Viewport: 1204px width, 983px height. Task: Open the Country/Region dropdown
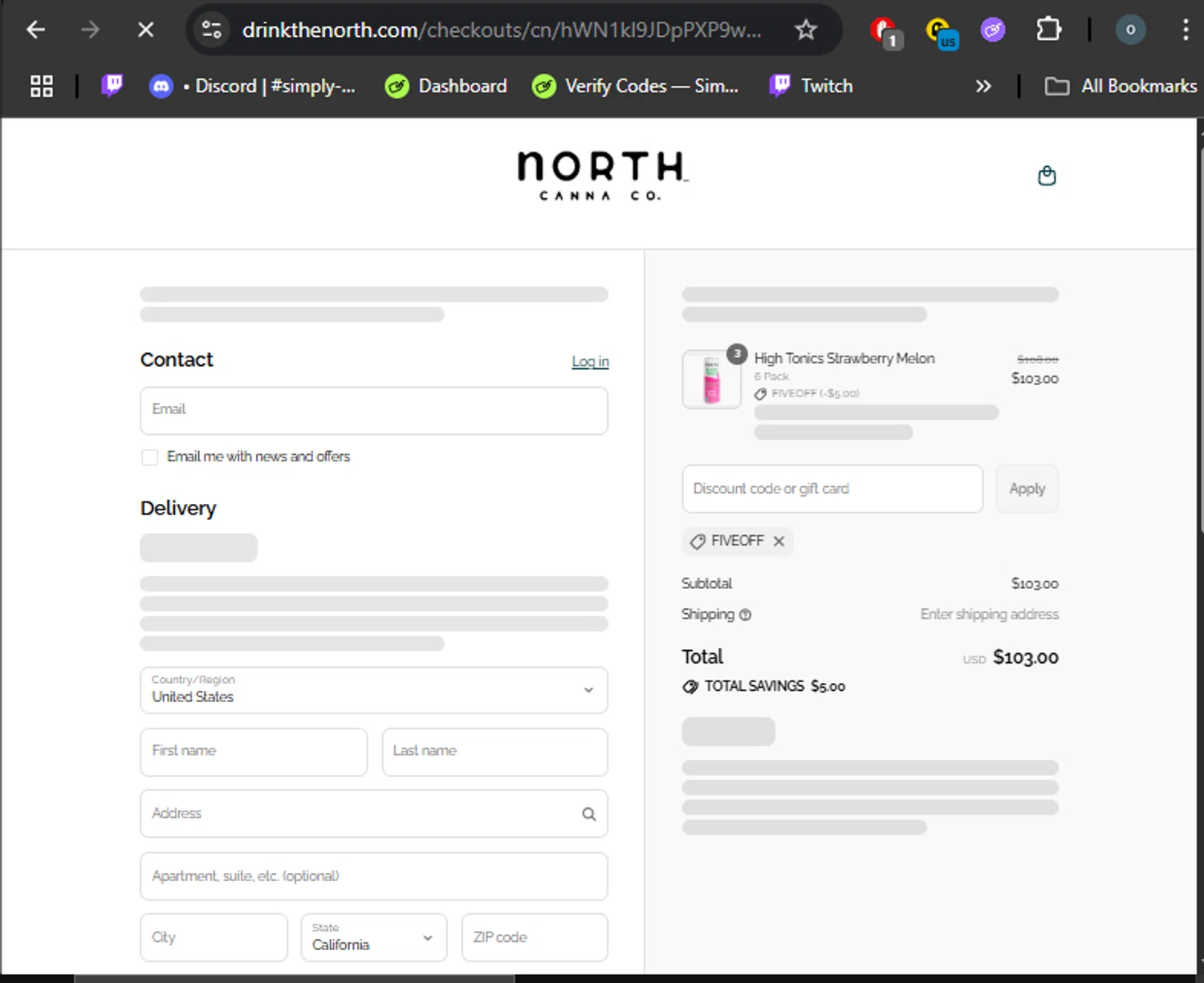[374, 690]
